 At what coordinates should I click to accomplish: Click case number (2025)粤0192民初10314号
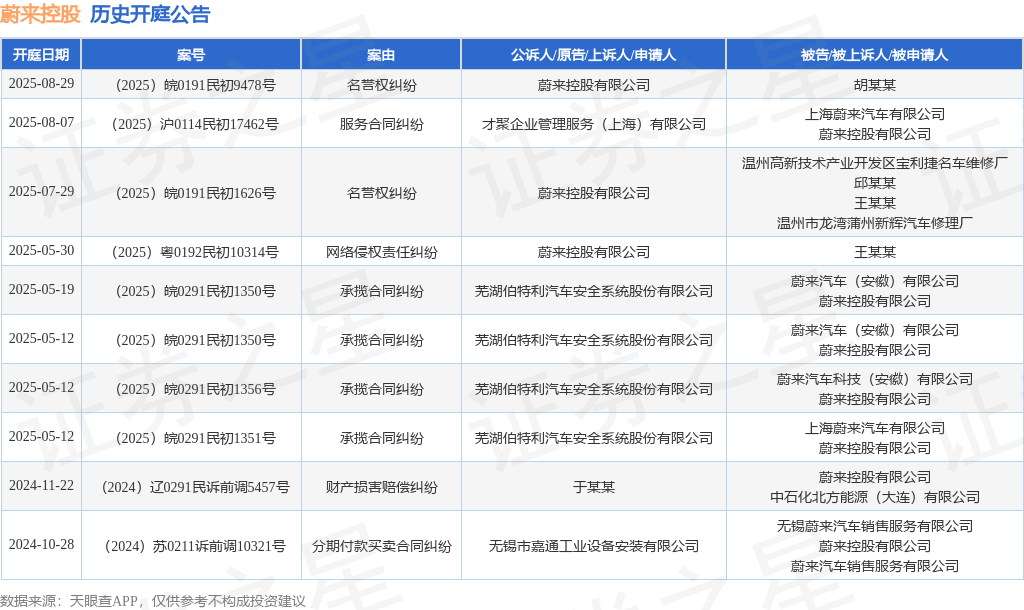tap(195, 252)
